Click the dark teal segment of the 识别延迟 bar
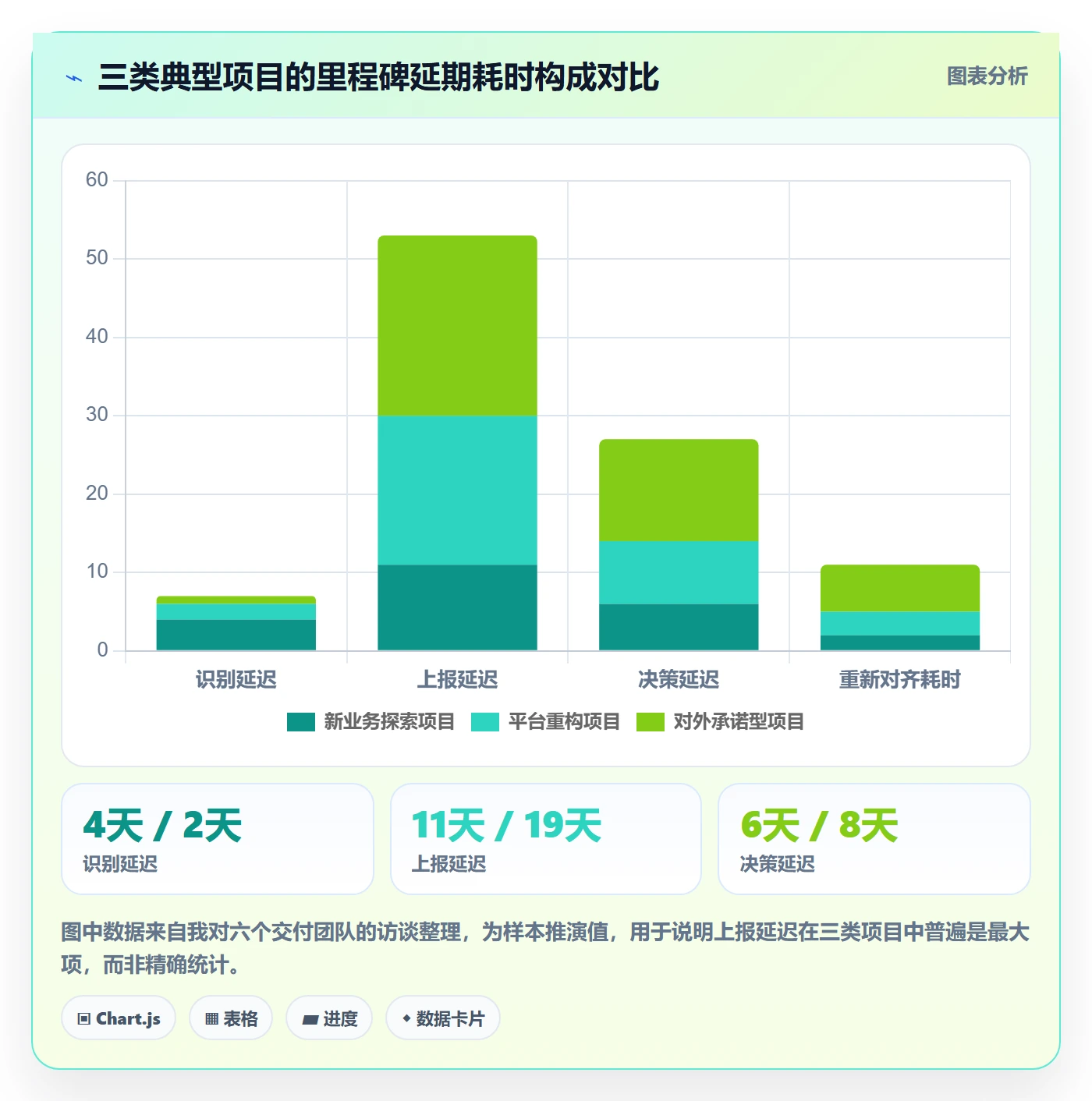 coord(236,635)
